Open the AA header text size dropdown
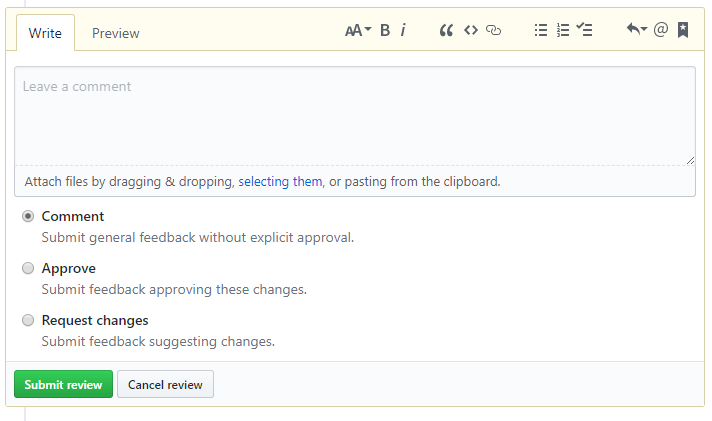Image resolution: width=712 pixels, height=421 pixels. (x=358, y=30)
